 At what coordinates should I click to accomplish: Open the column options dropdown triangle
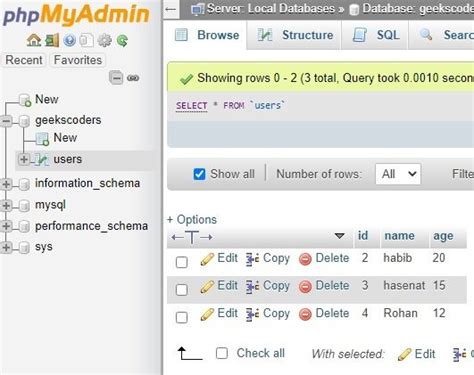[339, 236]
